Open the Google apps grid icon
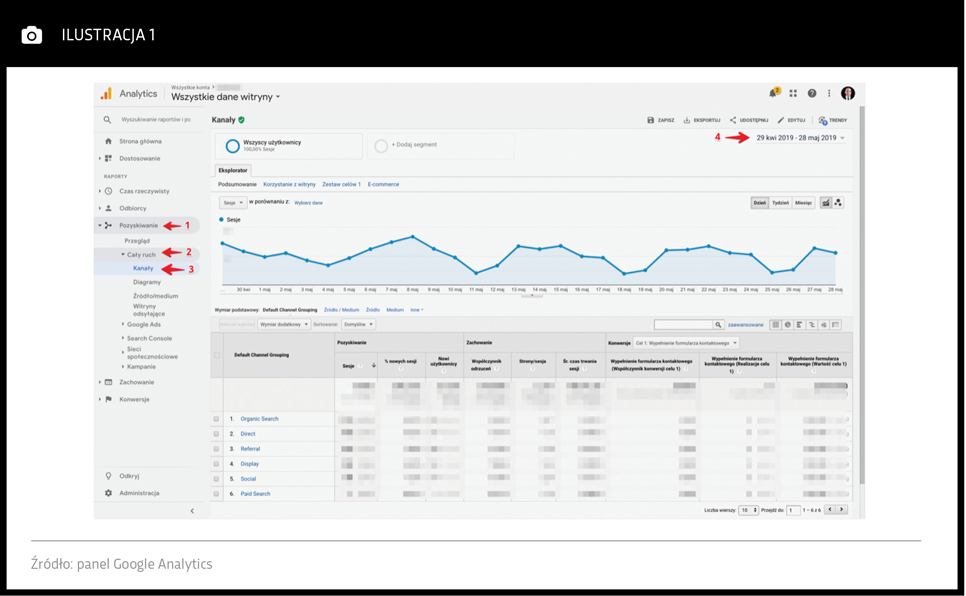The width and height of the screenshot is (966, 596). pos(793,93)
